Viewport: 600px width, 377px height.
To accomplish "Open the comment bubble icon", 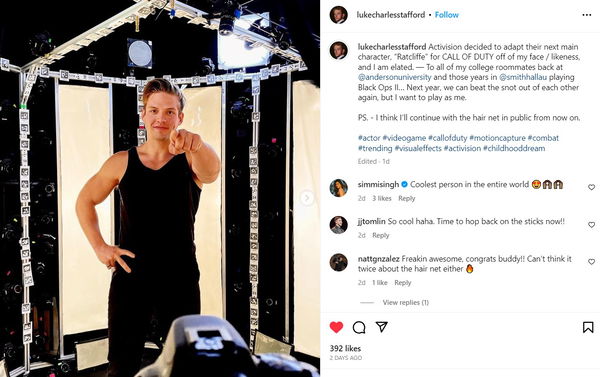I will click(359, 327).
